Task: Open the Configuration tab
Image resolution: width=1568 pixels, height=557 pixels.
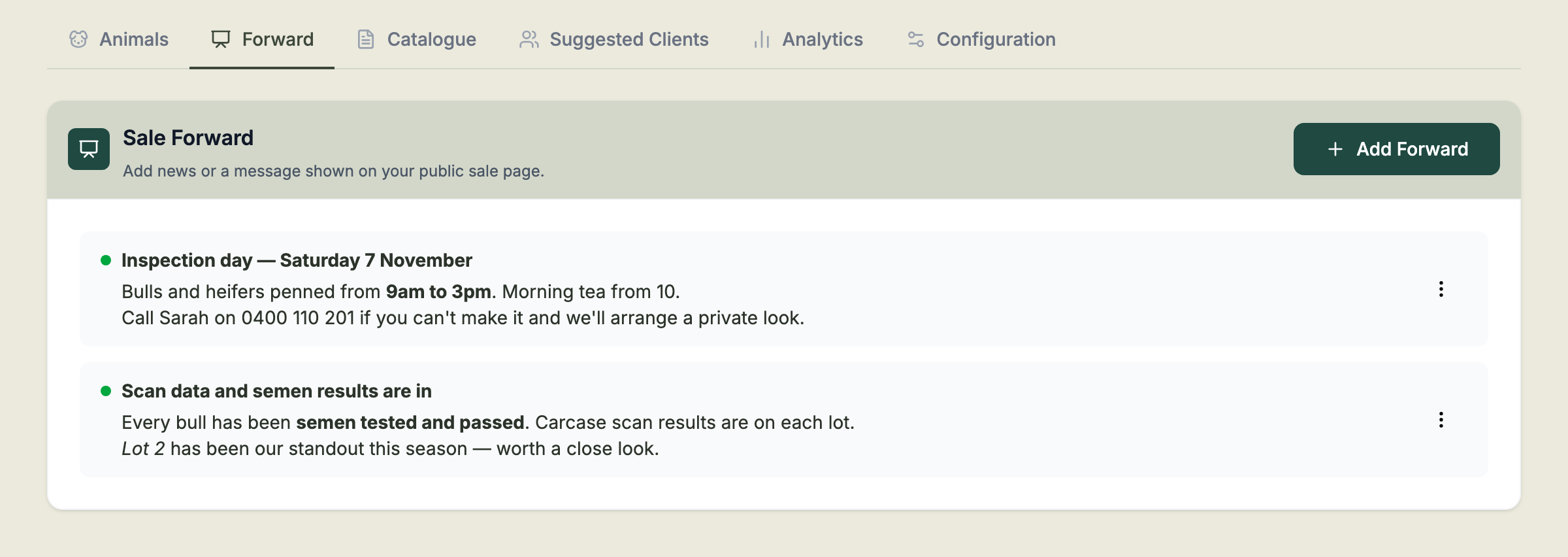Action: tap(981, 39)
